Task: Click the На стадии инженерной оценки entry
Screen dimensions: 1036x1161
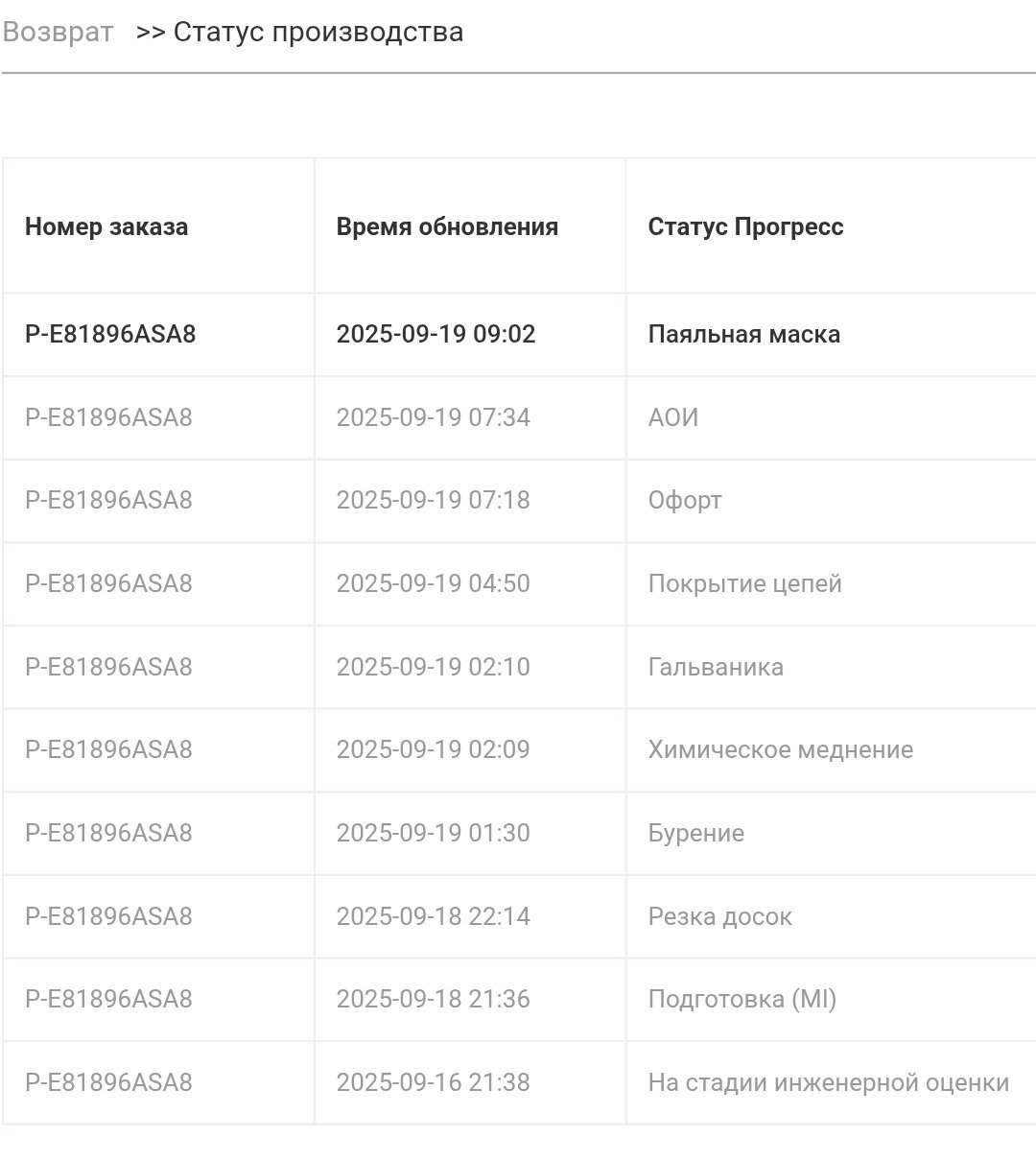Action: 828,1082
